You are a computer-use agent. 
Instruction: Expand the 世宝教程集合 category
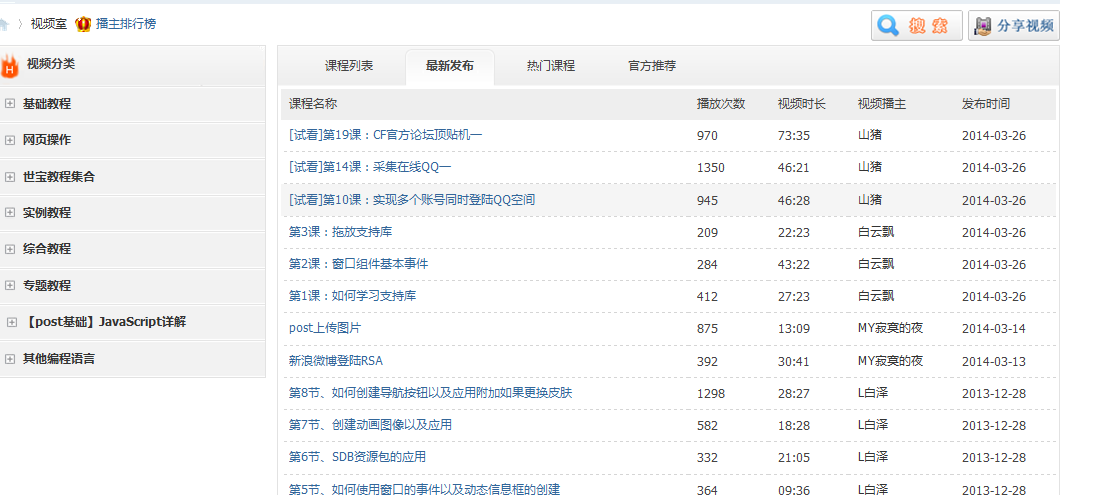pyautogui.click(x=10, y=177)
